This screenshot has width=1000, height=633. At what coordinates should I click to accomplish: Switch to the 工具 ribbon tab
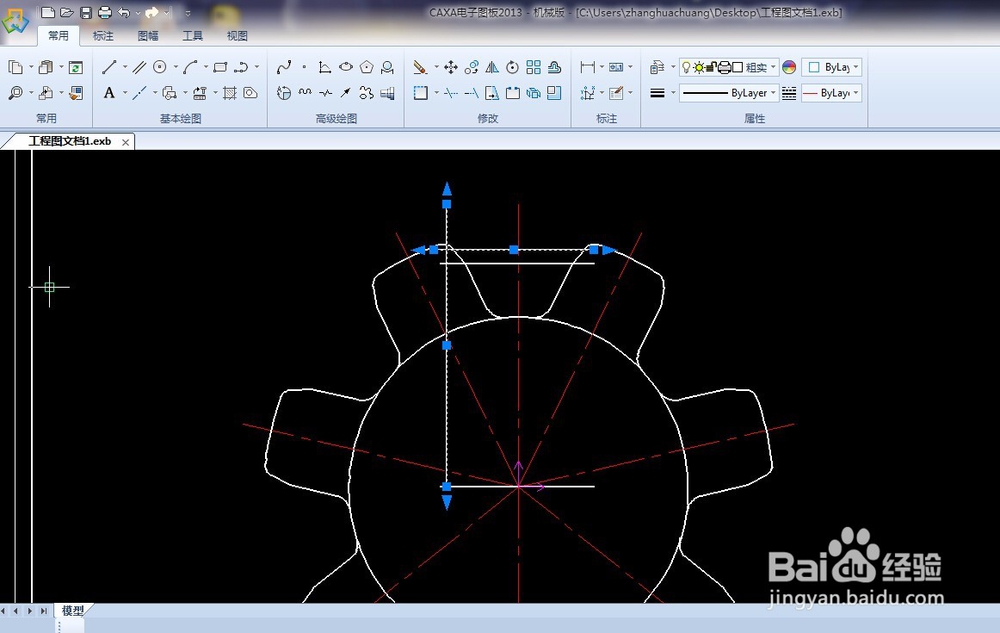coord(193,36)
